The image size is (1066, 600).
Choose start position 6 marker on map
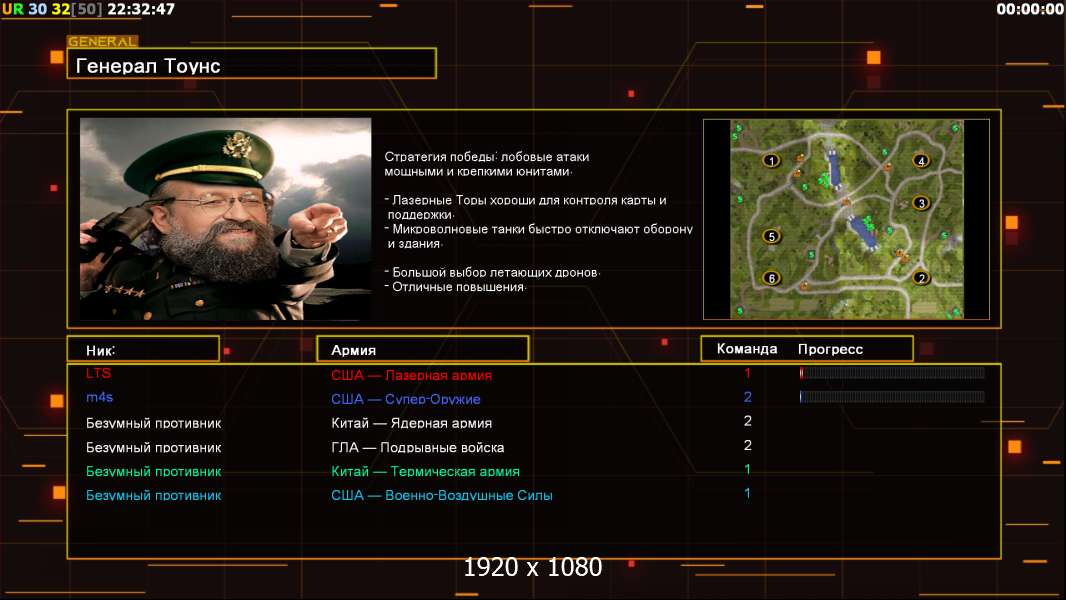[771, 278]
